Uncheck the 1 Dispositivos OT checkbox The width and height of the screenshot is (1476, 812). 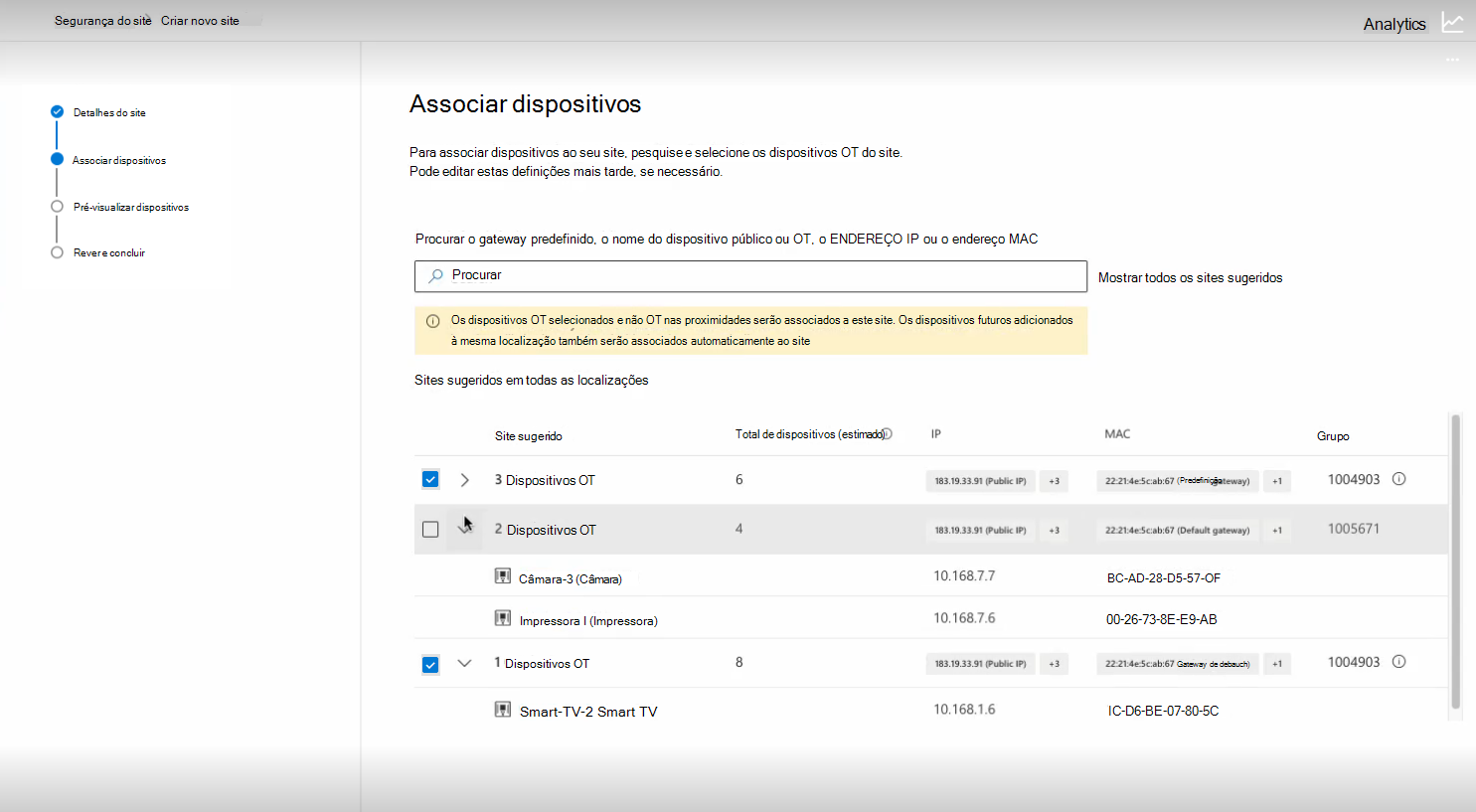pos(430,664)
